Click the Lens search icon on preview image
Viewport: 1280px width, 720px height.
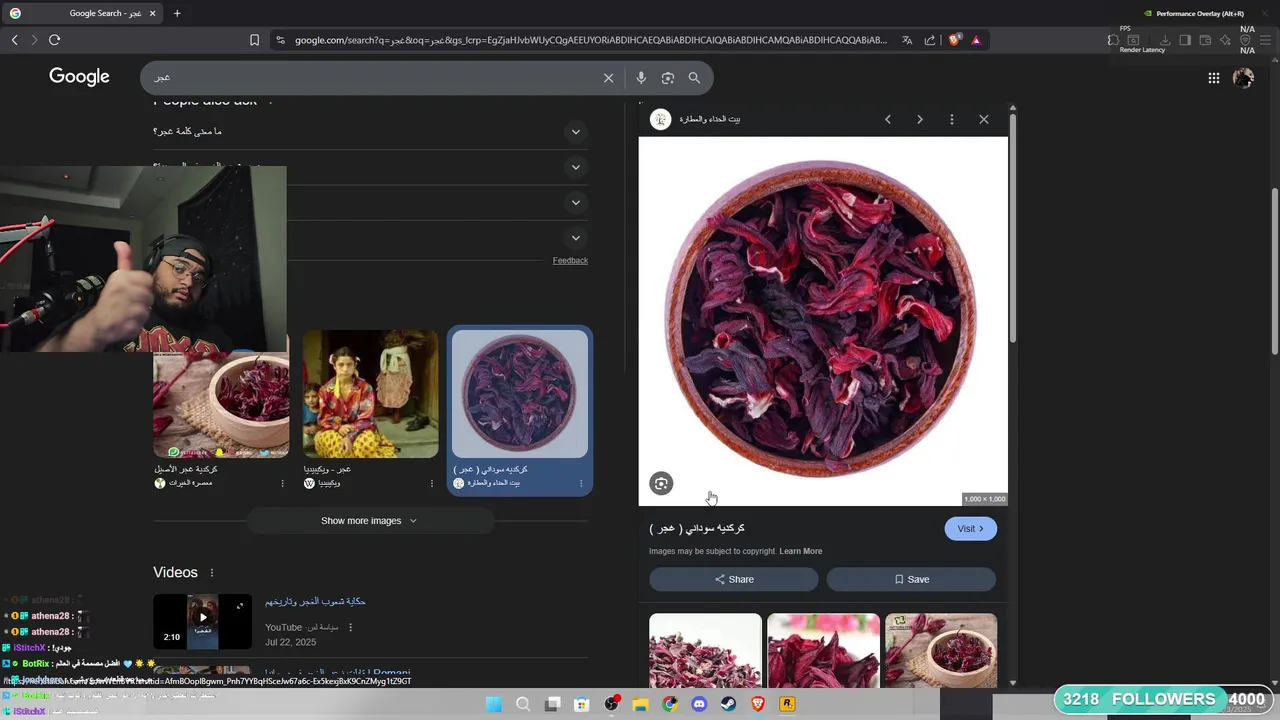pyautogui.click(x=661, y=484)
